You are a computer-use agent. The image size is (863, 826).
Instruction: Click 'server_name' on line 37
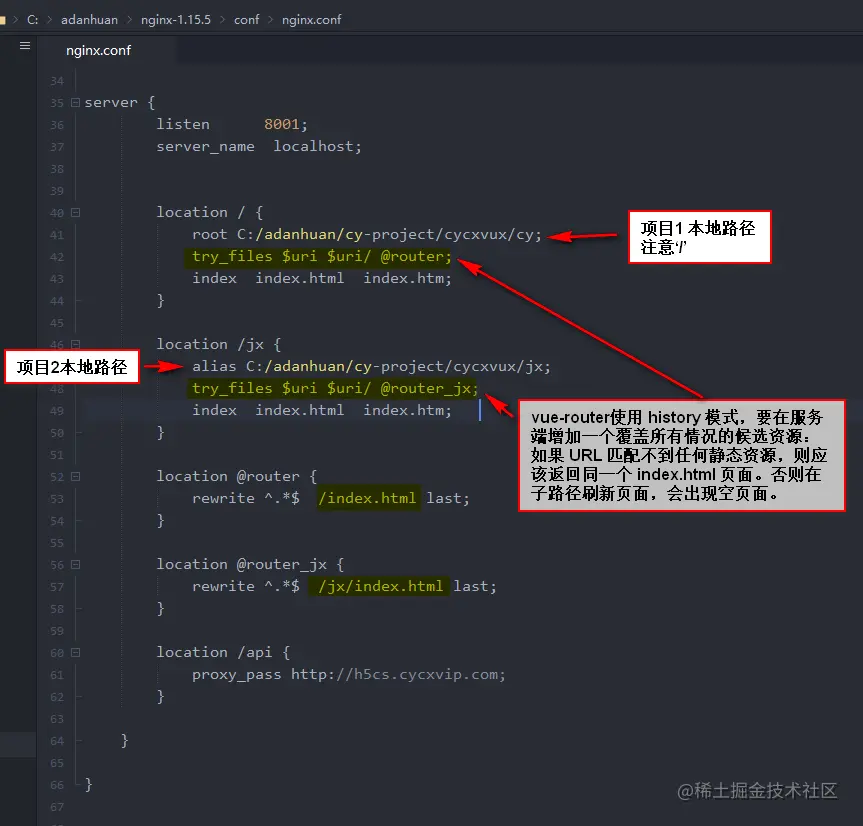pos(205,146)
